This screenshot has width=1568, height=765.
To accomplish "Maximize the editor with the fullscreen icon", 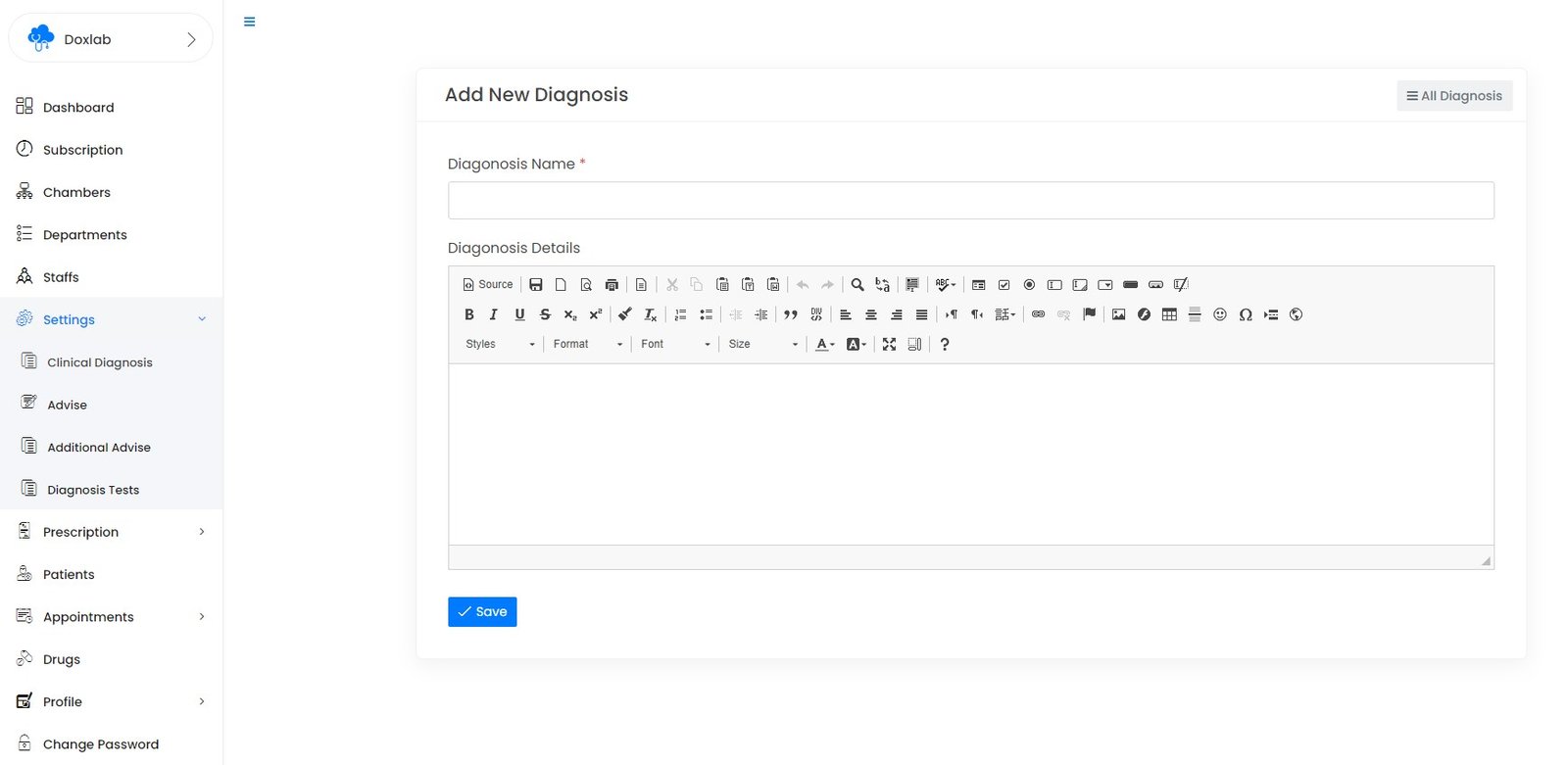I will tap(889, 344).
